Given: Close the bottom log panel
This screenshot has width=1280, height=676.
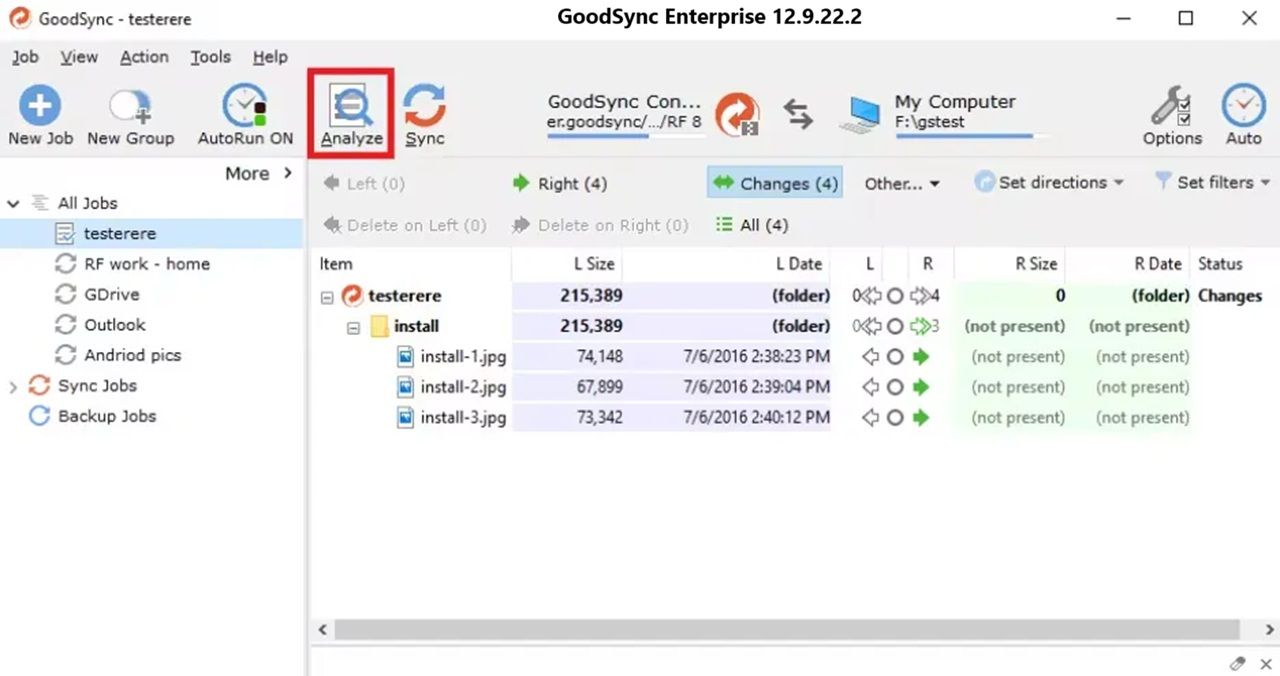Looking at the screenshot, I should (1264, 664).
